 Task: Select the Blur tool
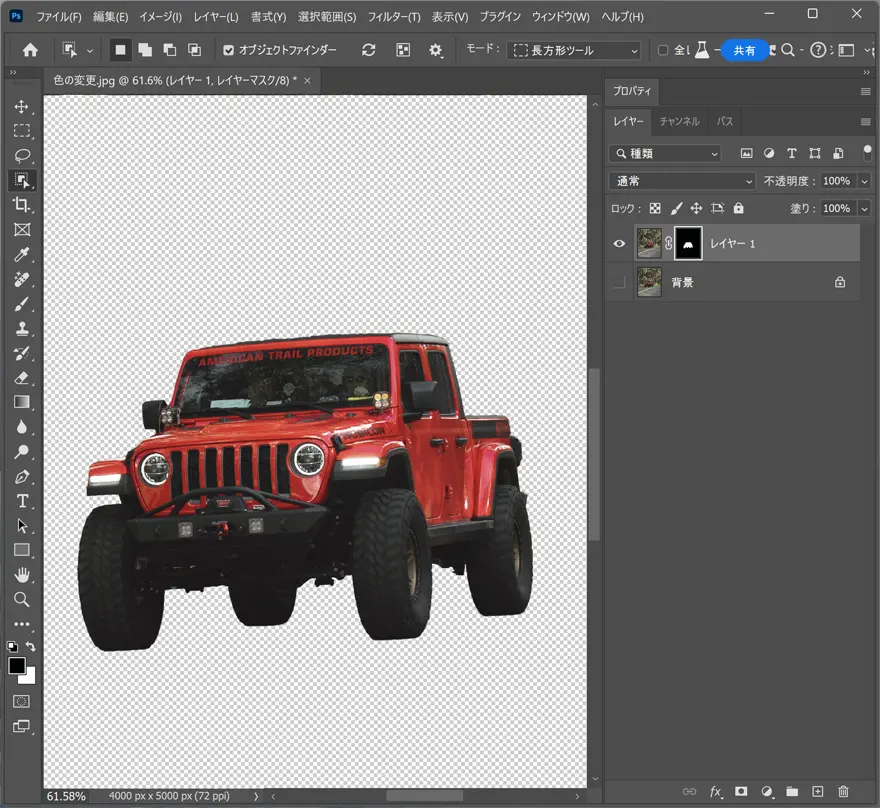coord(22,427)
